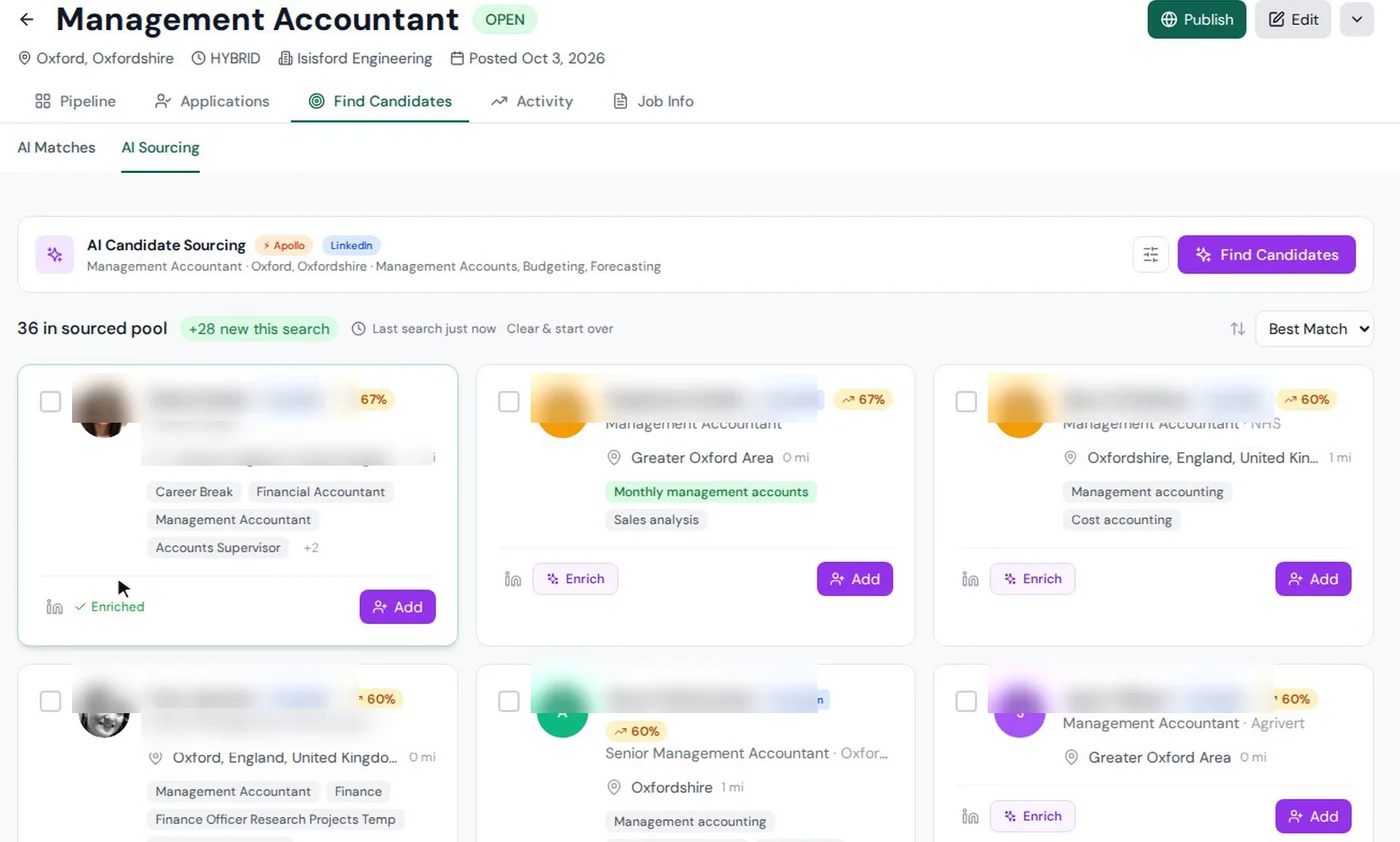Image resolution: width=1400 pixels, height=842 pixels.
Task: Click the calendar icon by Posted Oct 3, 2026
Action: click(x=457, y=58)
